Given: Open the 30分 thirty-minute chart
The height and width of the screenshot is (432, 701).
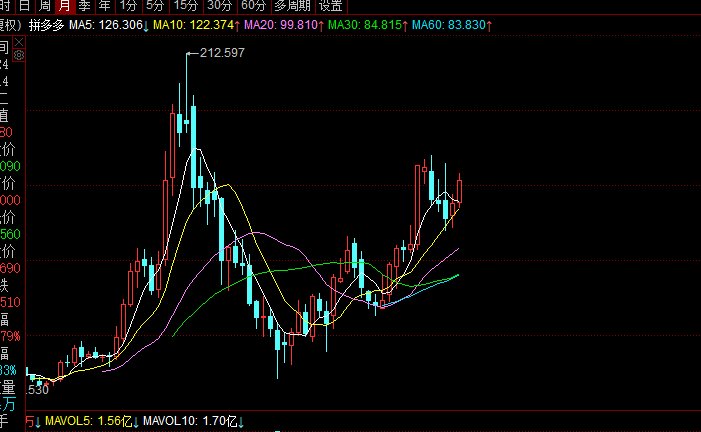Looking at the screenshot, I should (220, 6).
